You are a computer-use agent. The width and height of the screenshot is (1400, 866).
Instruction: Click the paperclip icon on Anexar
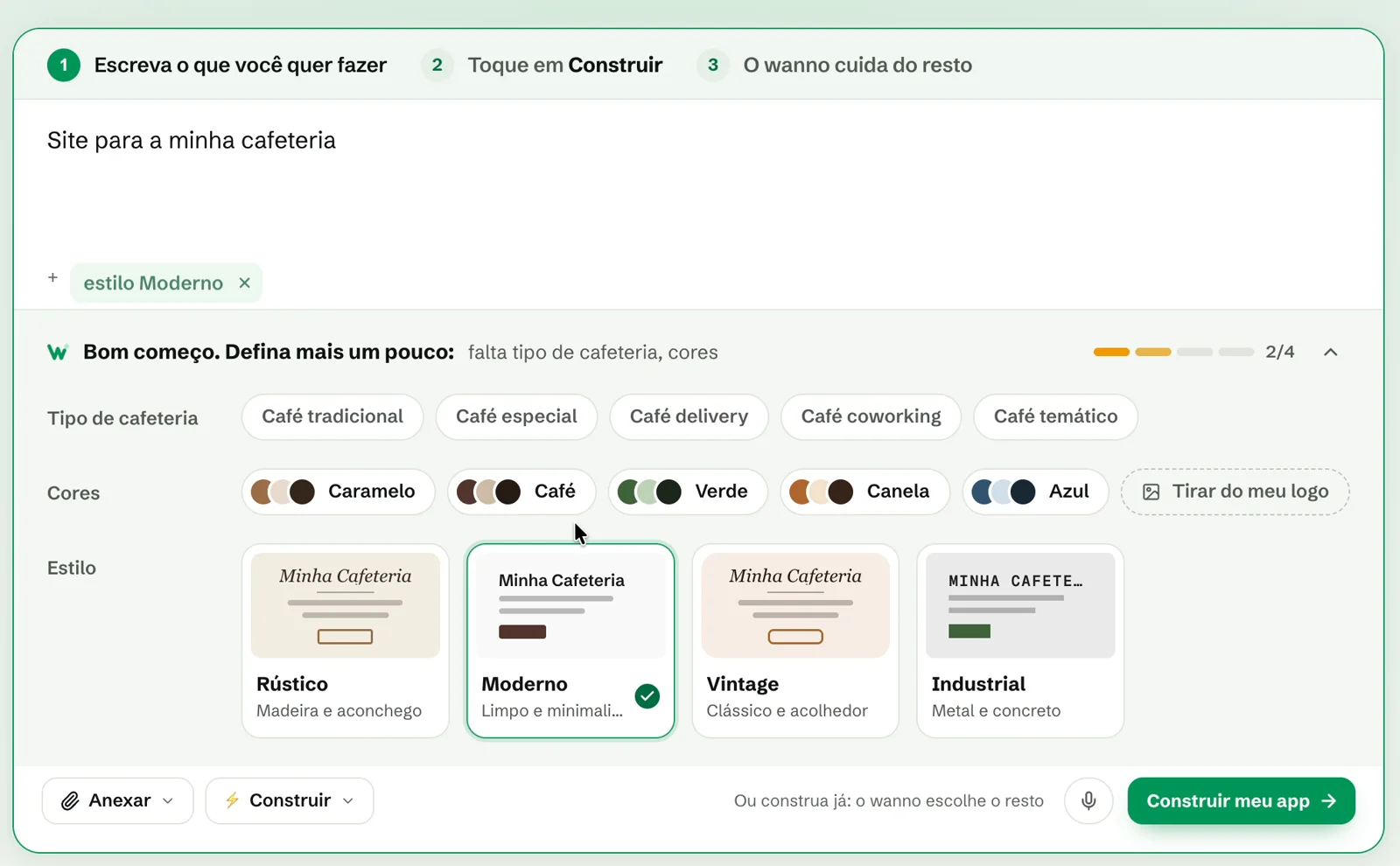pyautogui.click(x=70, y=800)
